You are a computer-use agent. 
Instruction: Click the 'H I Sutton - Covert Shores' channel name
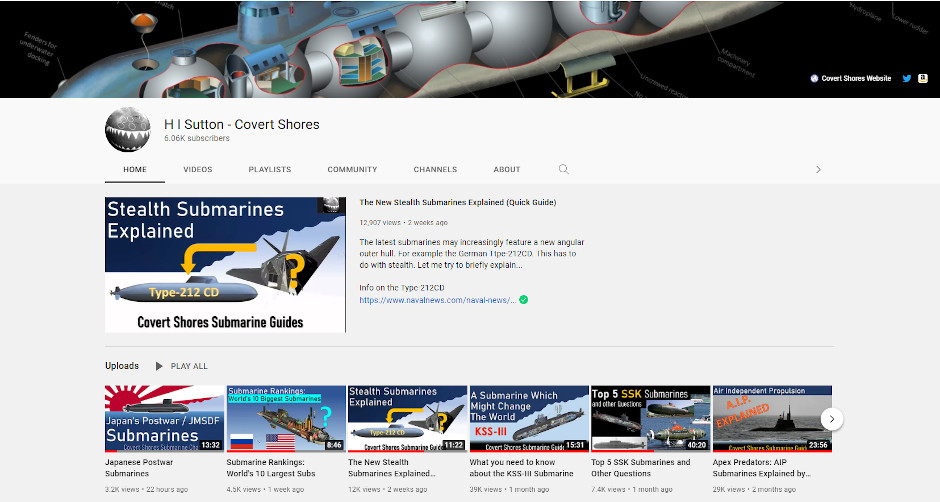click(x=242, y=125)
